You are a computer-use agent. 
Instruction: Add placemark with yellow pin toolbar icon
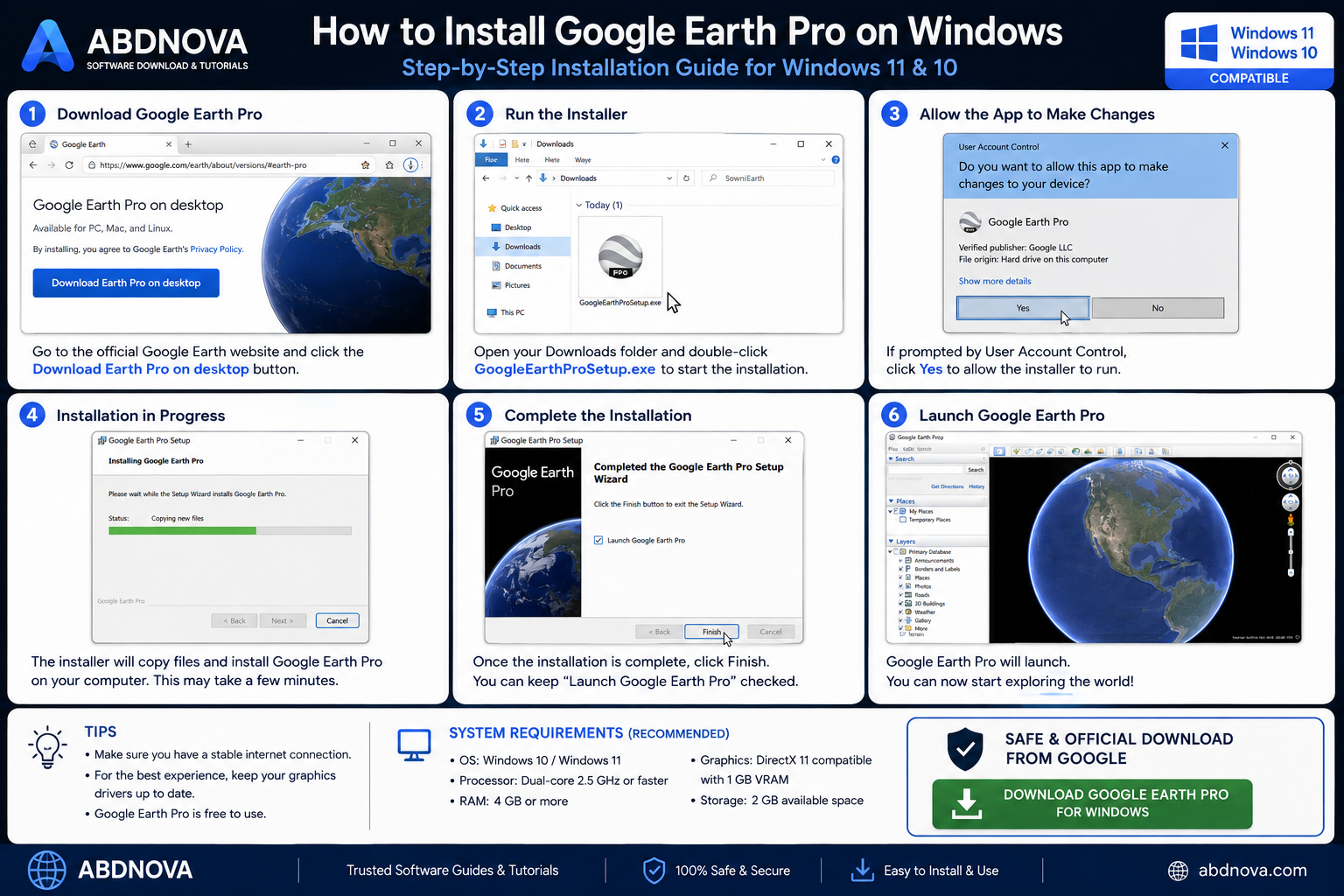coord(1016,451)
